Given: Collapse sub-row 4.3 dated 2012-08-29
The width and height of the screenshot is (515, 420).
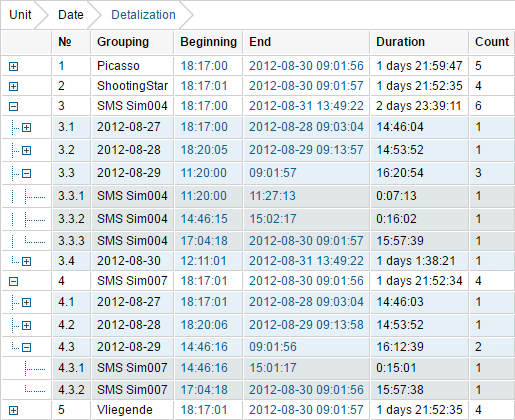Looking at the screenshot, I should point(27,347).
